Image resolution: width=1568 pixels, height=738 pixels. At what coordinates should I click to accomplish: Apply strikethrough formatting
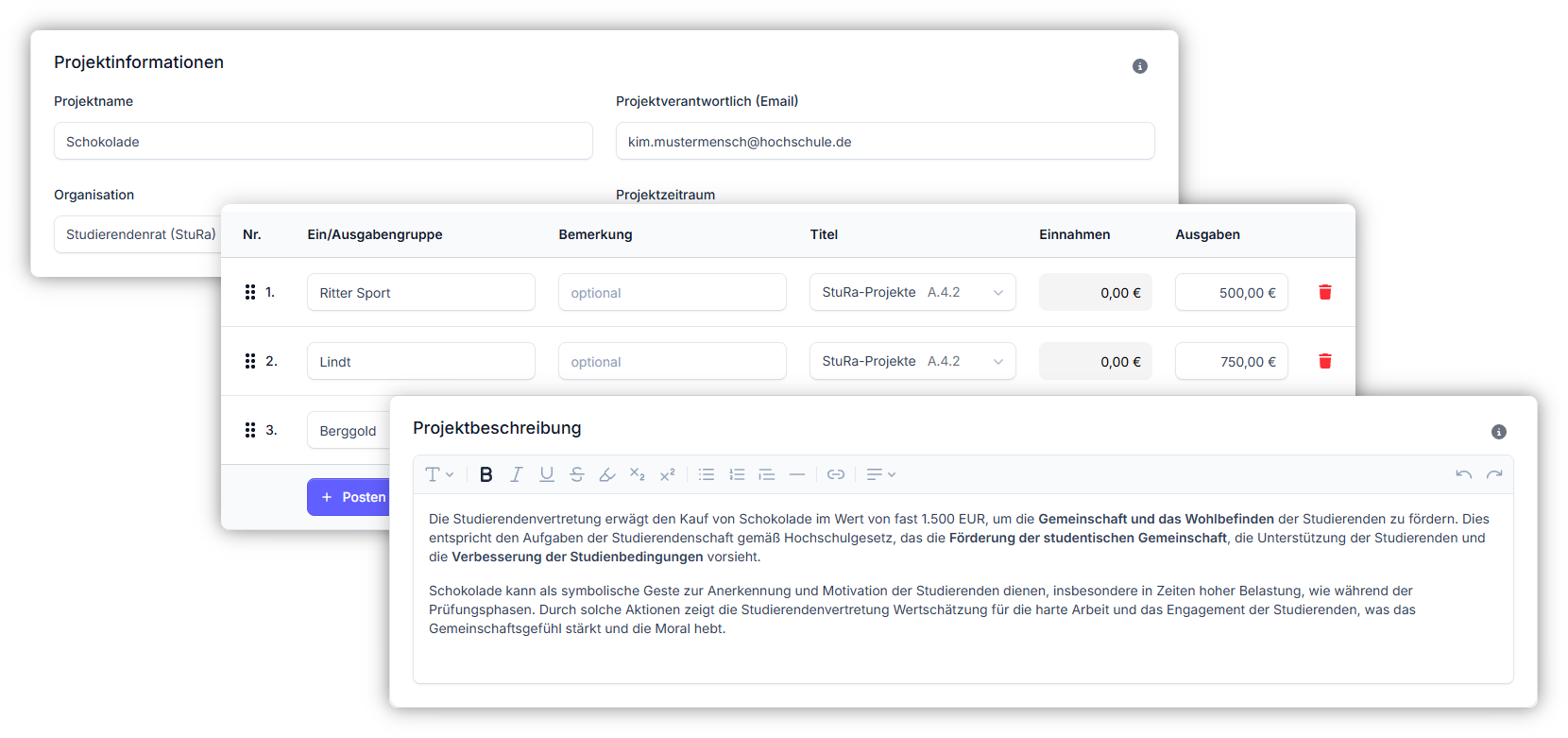(576, 474)
